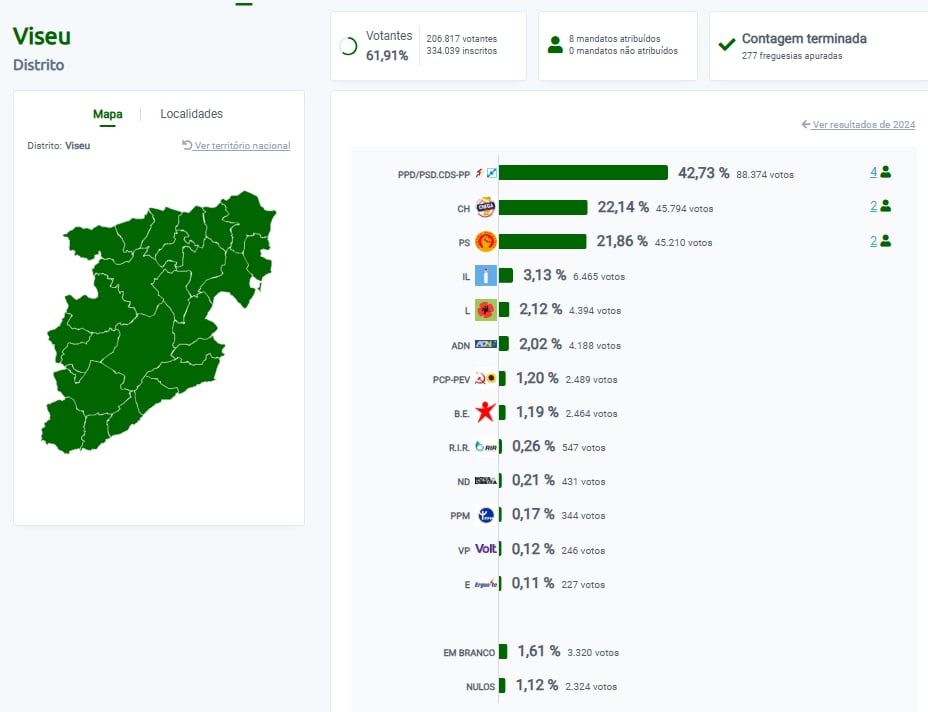Click the PCP-PEV hammer and sunflower logo

(x=485, y=378)
